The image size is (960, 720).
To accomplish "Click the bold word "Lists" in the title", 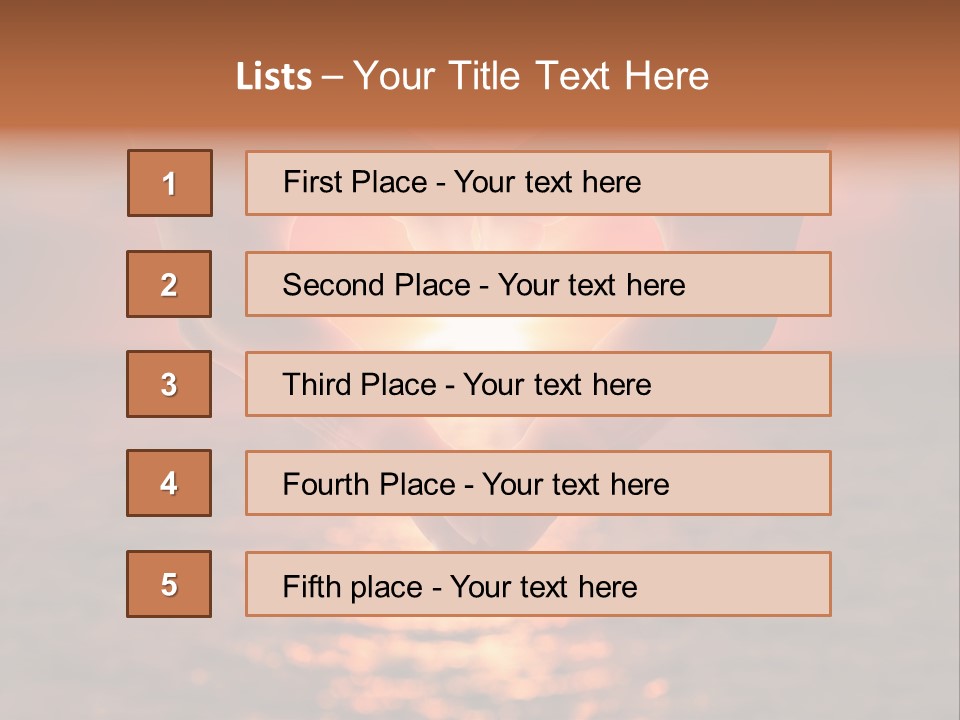I will [x=274, y=77].
